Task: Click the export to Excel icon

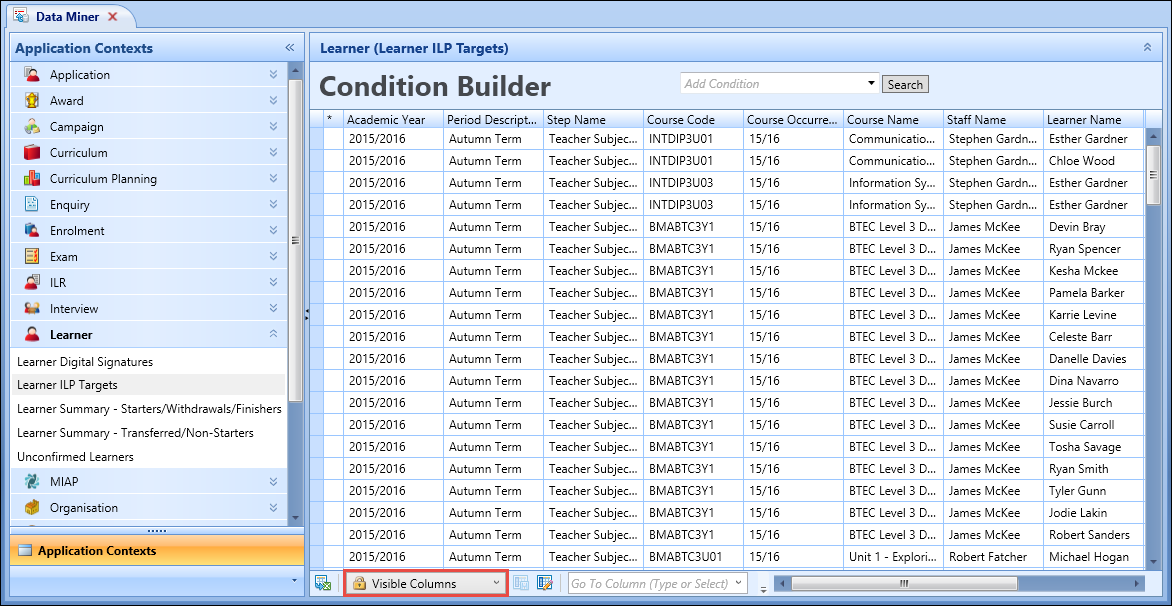Action: click(322, 581)
